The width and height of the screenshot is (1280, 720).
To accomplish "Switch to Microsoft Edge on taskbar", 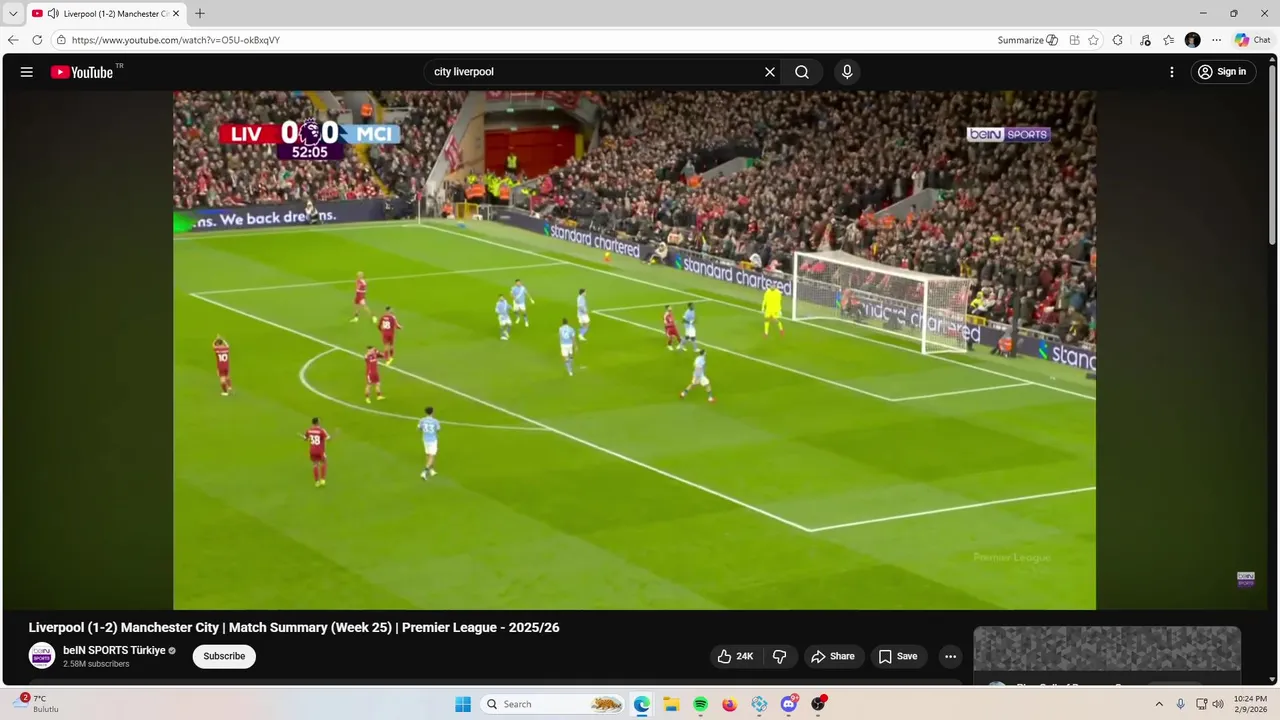I will point(642,704).
